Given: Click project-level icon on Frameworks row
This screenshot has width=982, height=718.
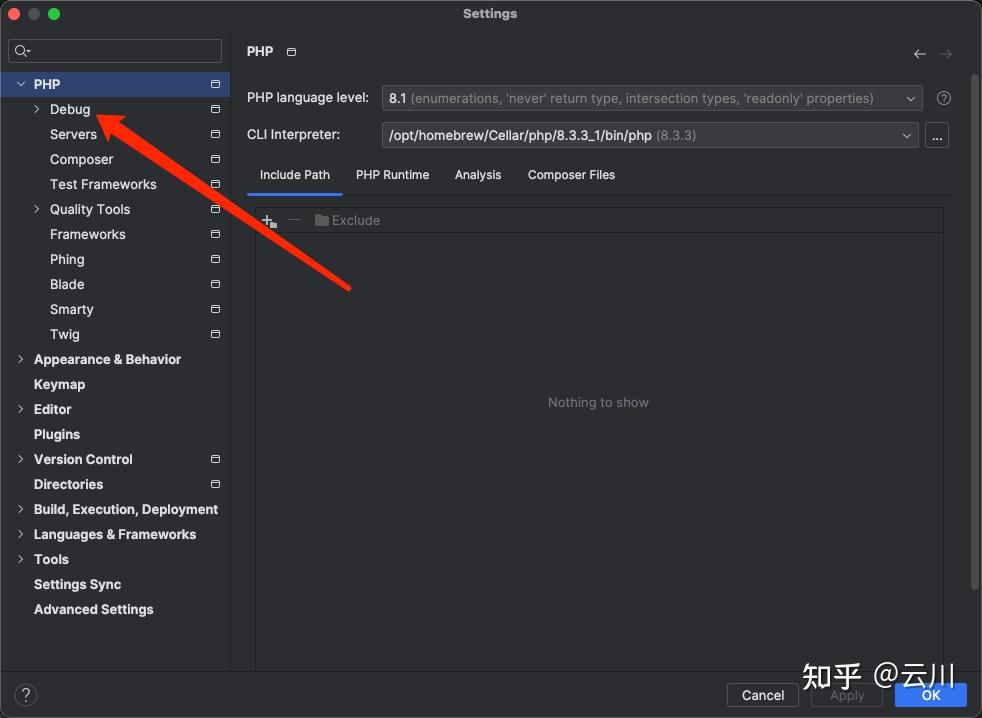Looking at the screenshot, I should coord(215,234).
